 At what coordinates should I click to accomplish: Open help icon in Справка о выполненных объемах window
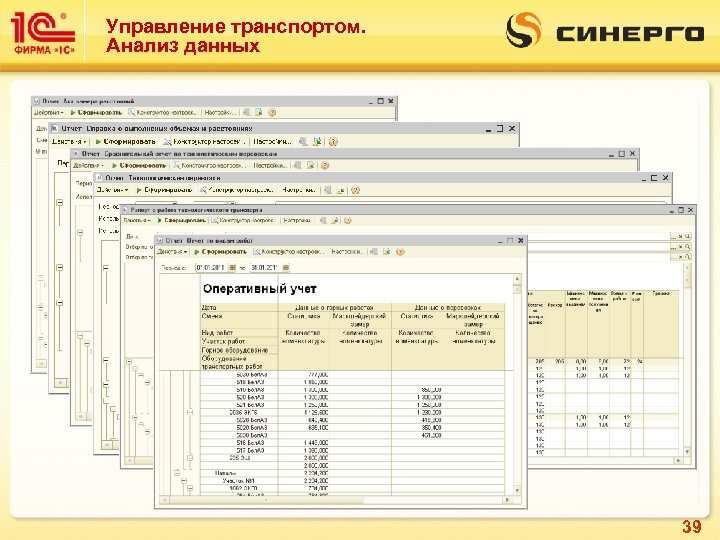coord(333,141)
